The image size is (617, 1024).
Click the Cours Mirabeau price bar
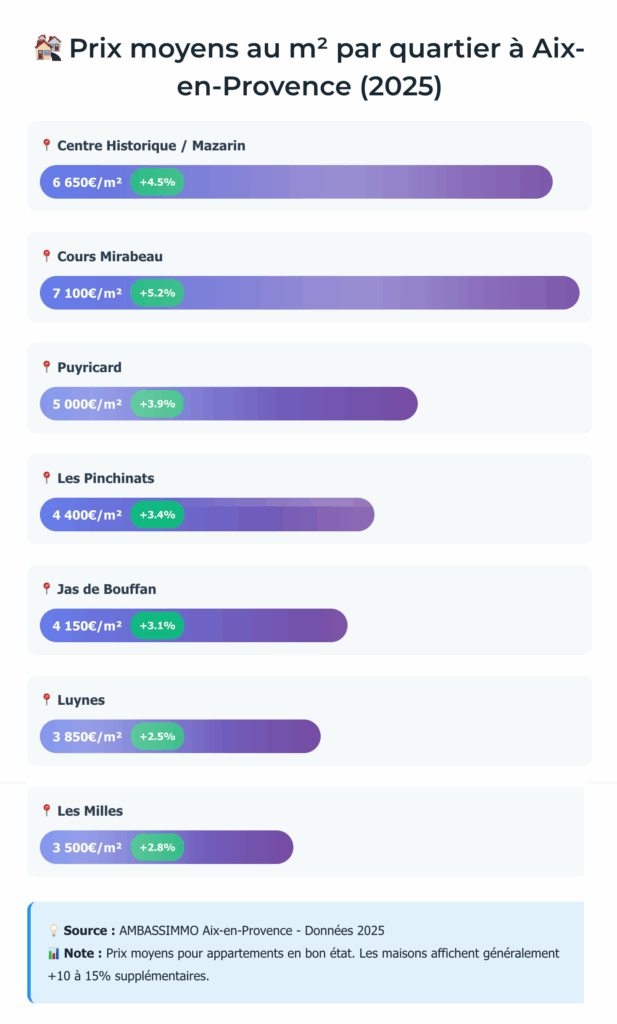(x=380, y=293)
